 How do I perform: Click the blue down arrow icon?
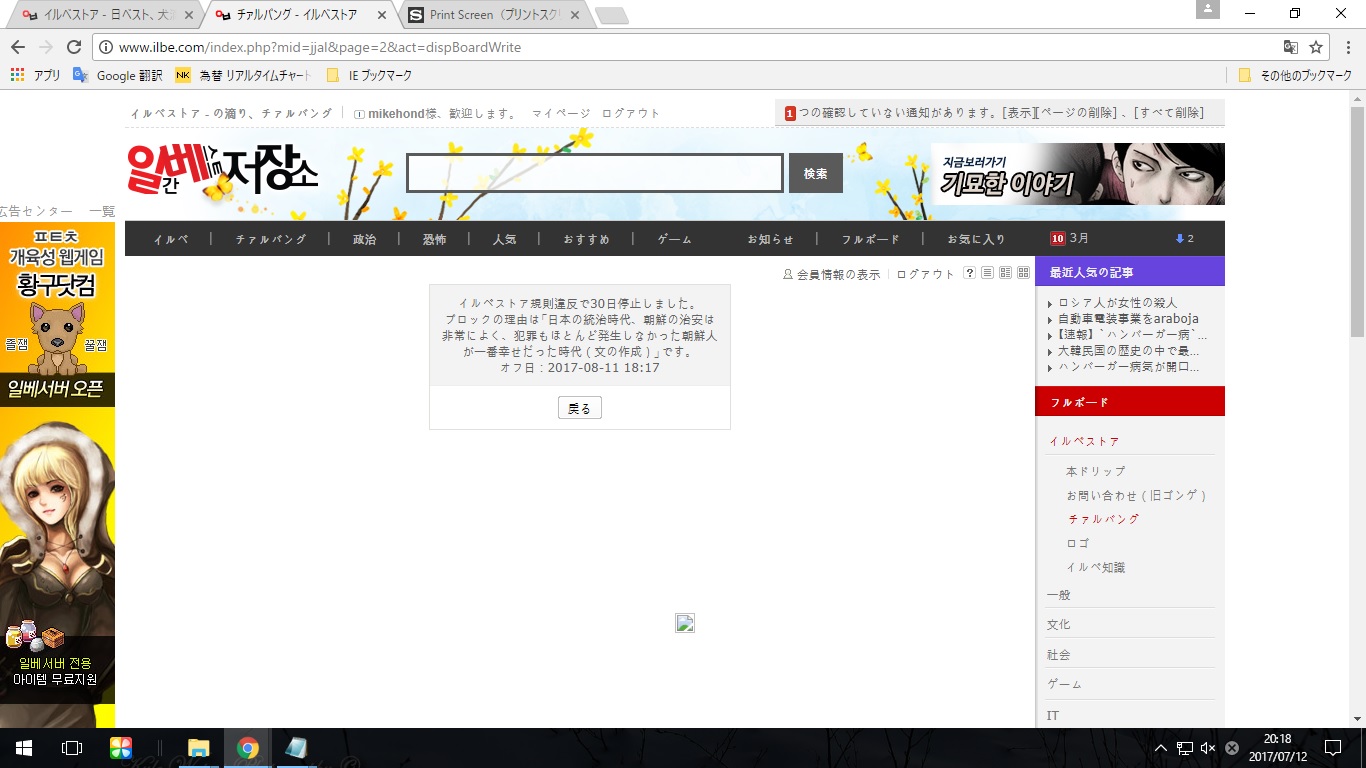tap(1180, 239)
